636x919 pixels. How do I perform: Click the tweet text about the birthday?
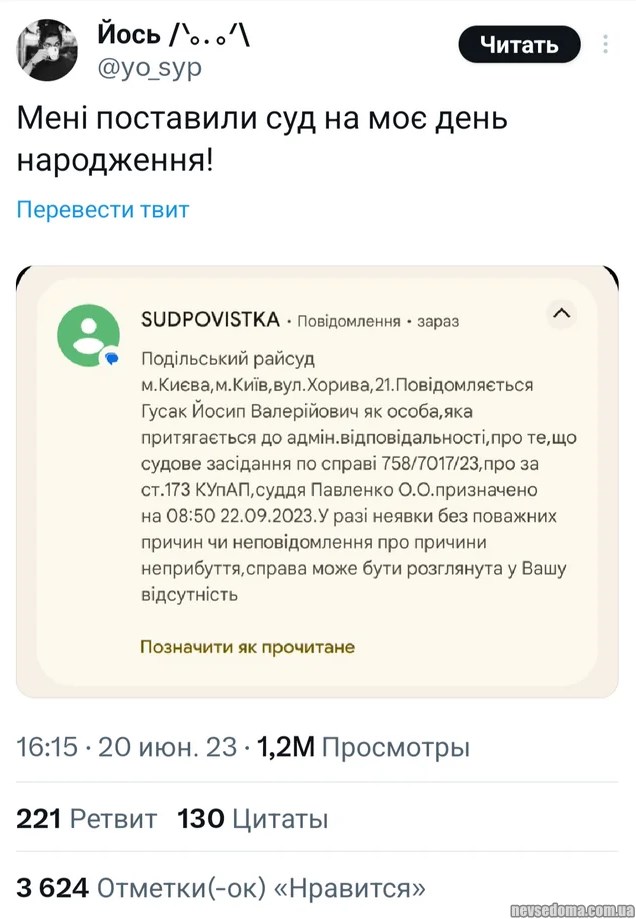262,138
